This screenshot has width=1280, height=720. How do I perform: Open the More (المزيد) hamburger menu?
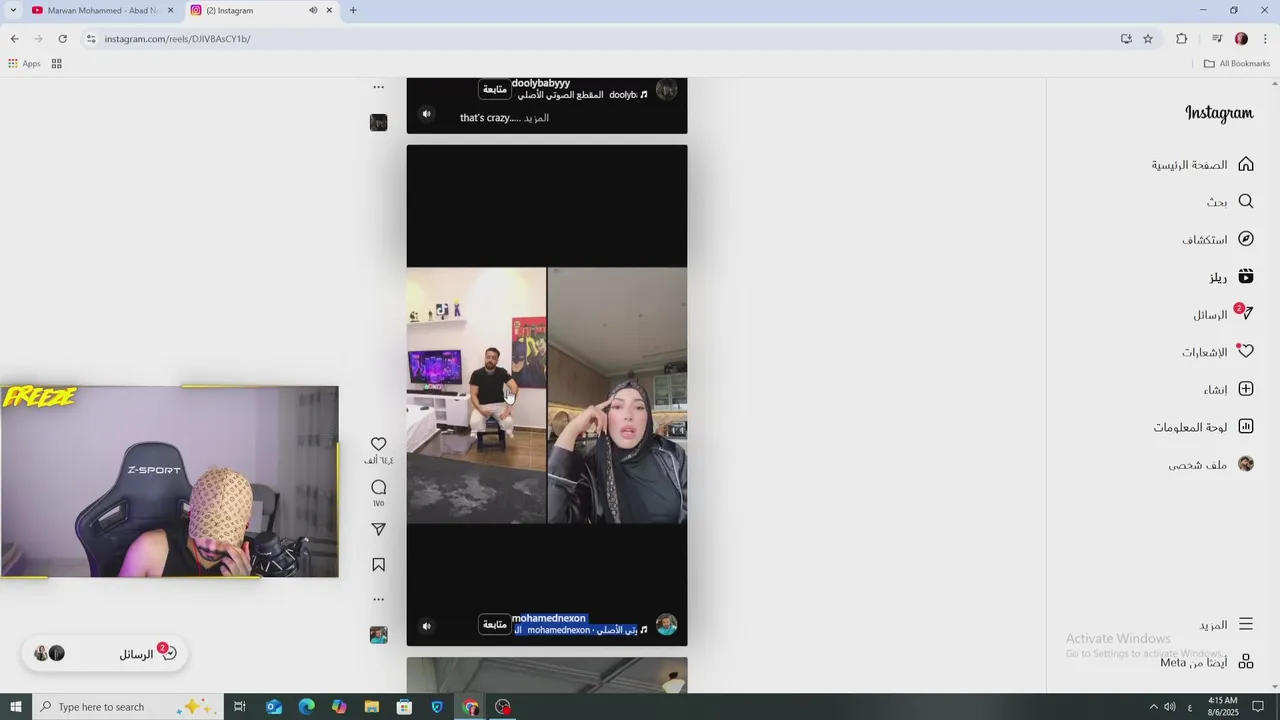(1246, 624)
